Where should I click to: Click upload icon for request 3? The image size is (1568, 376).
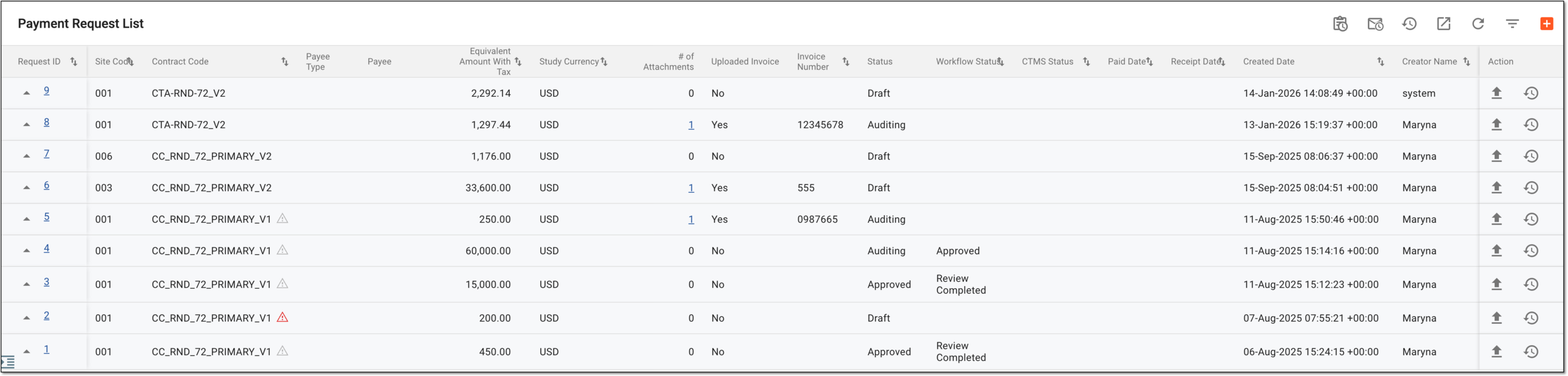point(1496,284)
